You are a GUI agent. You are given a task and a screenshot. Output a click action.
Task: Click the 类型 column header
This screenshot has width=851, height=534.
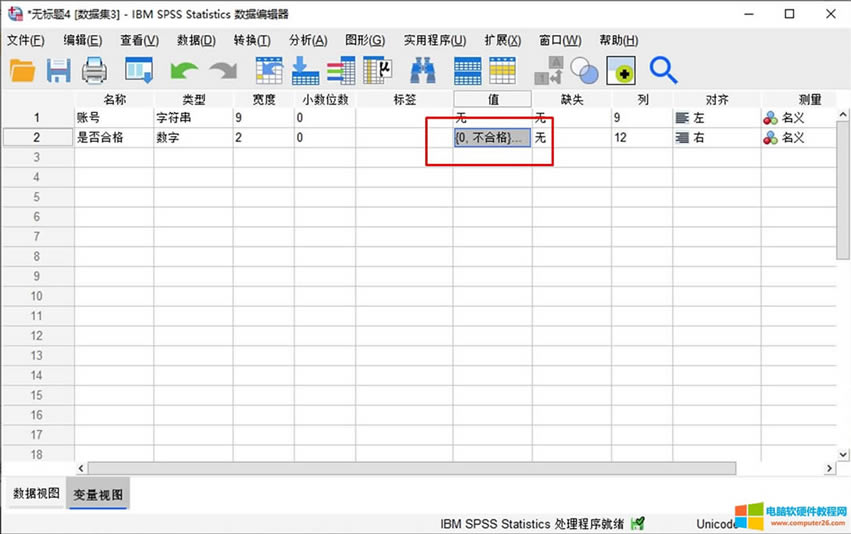pos(194,99)
